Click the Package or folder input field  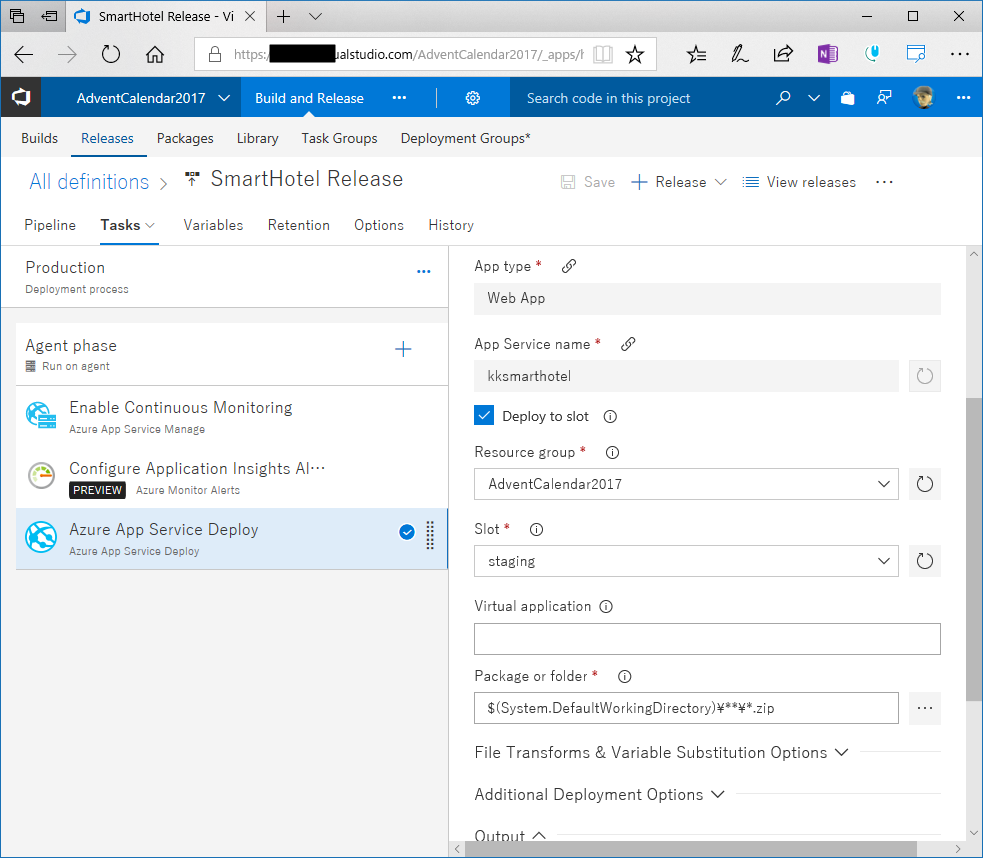pos(686,708)
